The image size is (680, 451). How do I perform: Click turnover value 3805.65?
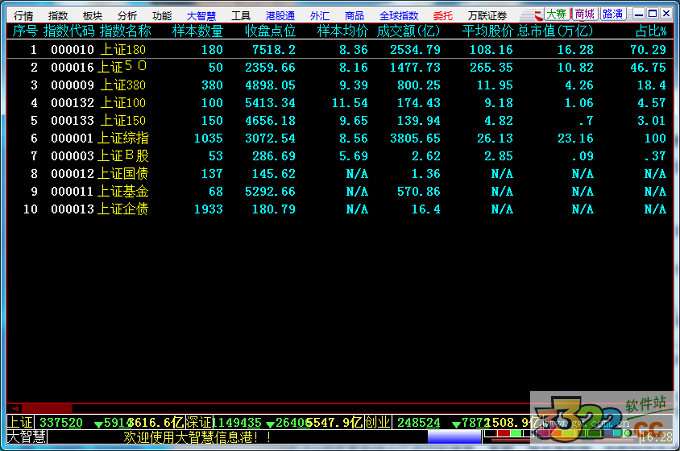(x=415, y=138)
